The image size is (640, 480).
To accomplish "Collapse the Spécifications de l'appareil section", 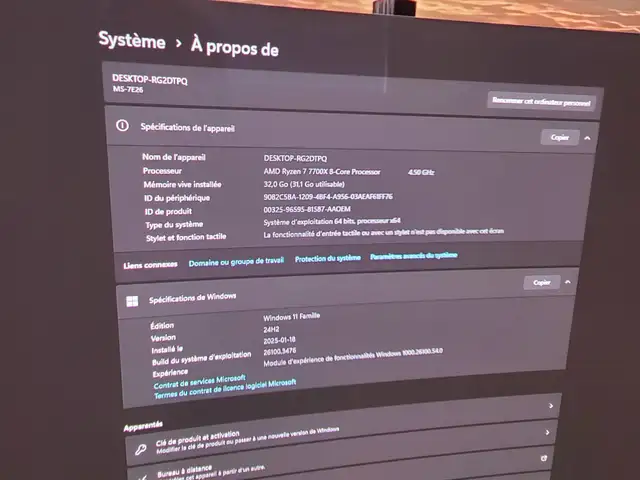I will tap(587, 138).
